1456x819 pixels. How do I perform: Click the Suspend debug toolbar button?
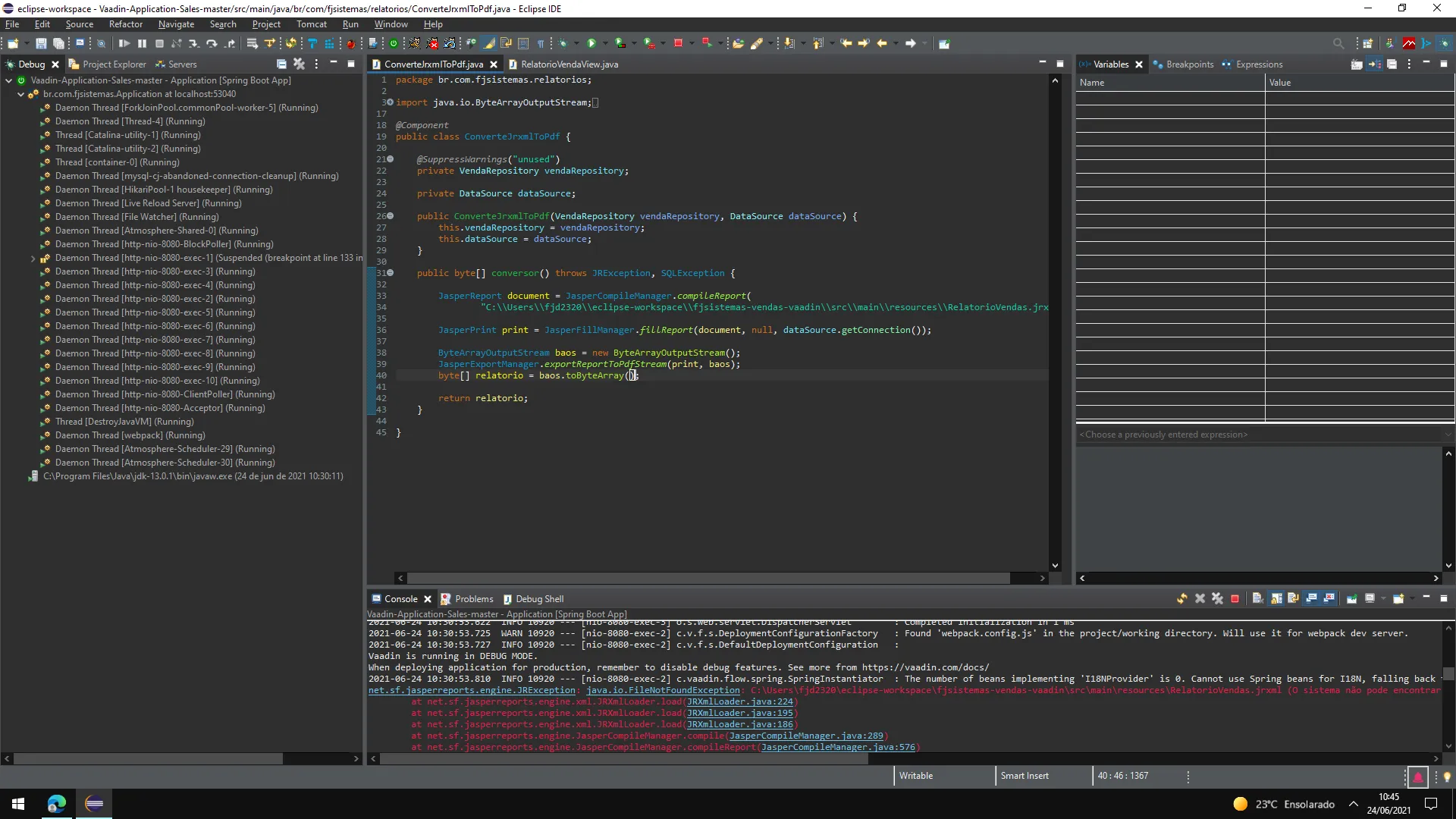142,44
